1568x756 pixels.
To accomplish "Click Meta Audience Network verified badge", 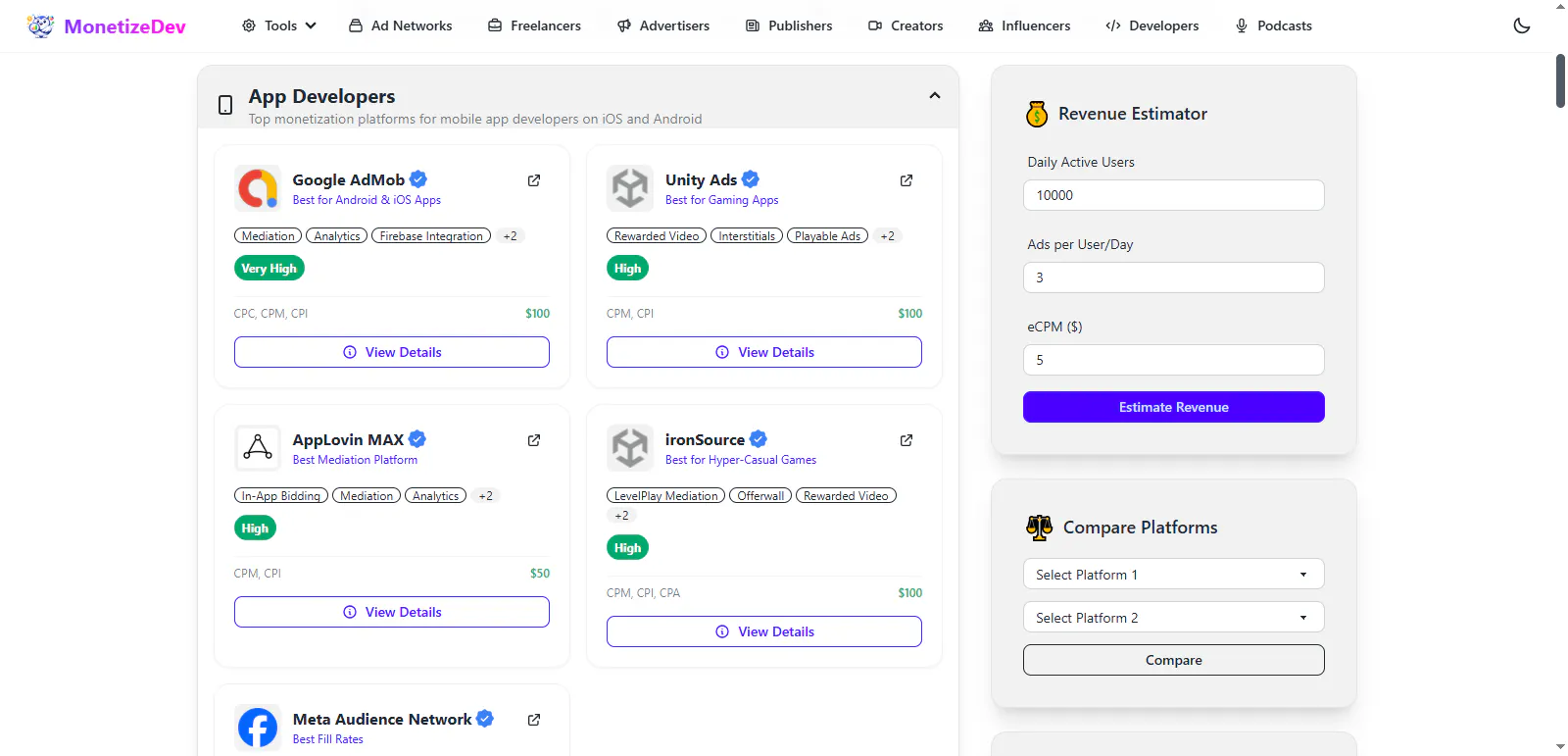I will coord(485,719).
